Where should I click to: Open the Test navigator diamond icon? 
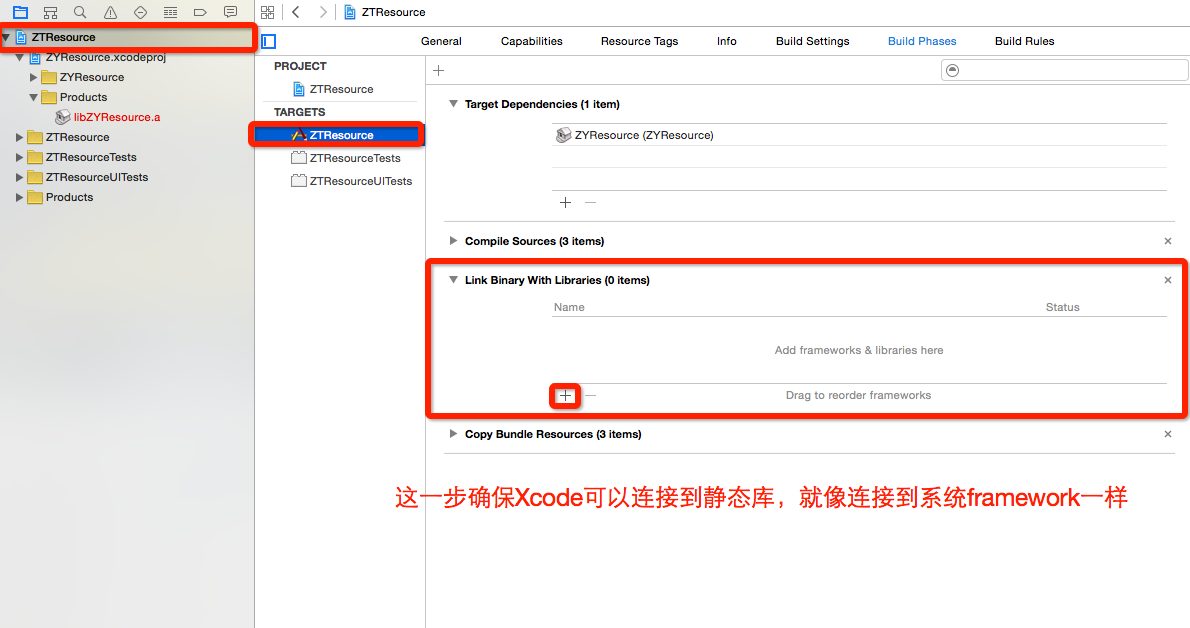coord(140,12)
